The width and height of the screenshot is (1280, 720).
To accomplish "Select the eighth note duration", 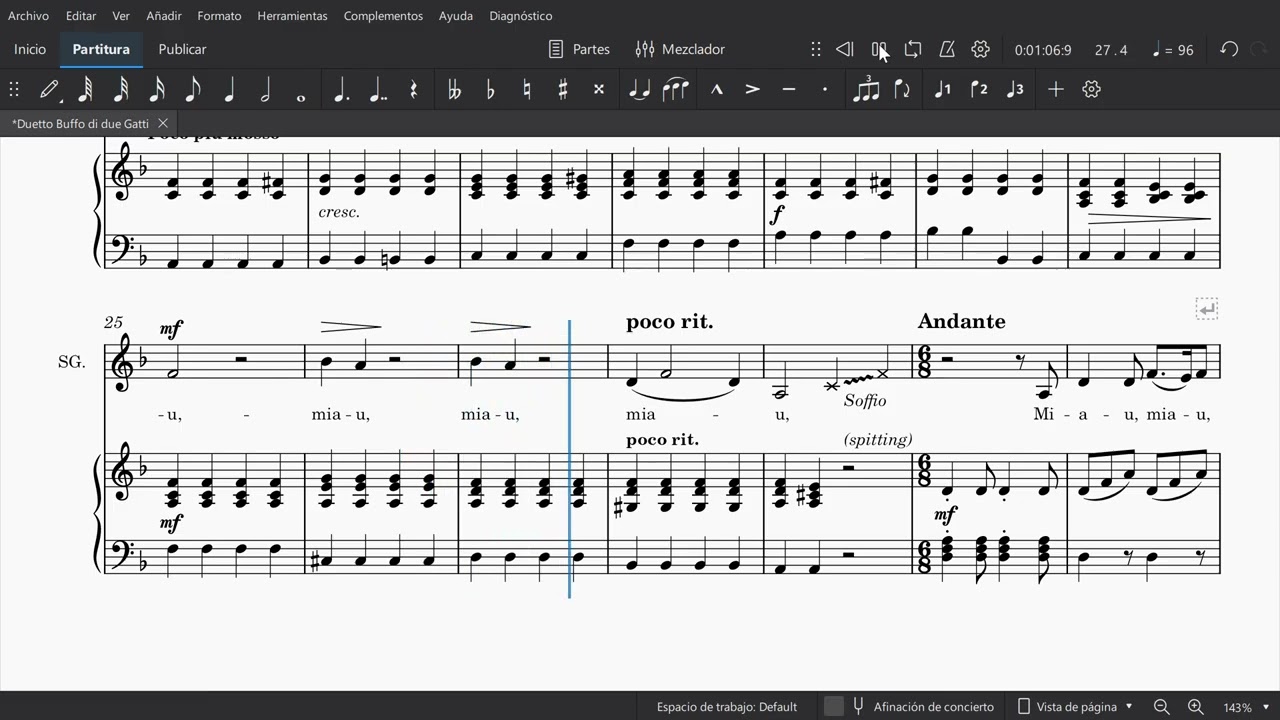I will click(193, 89).
